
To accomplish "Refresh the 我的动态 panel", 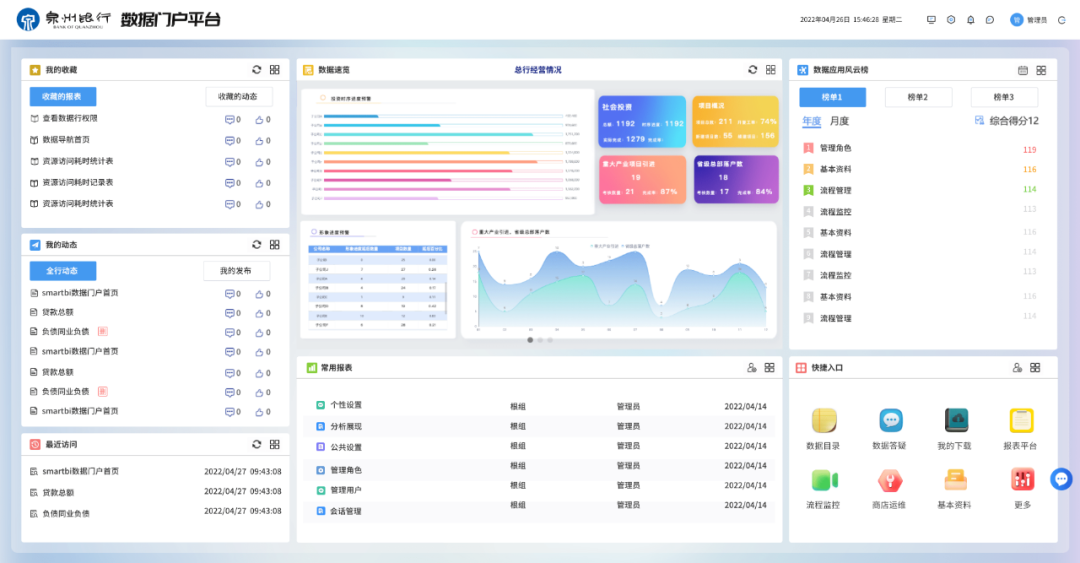I will (257, 245).
